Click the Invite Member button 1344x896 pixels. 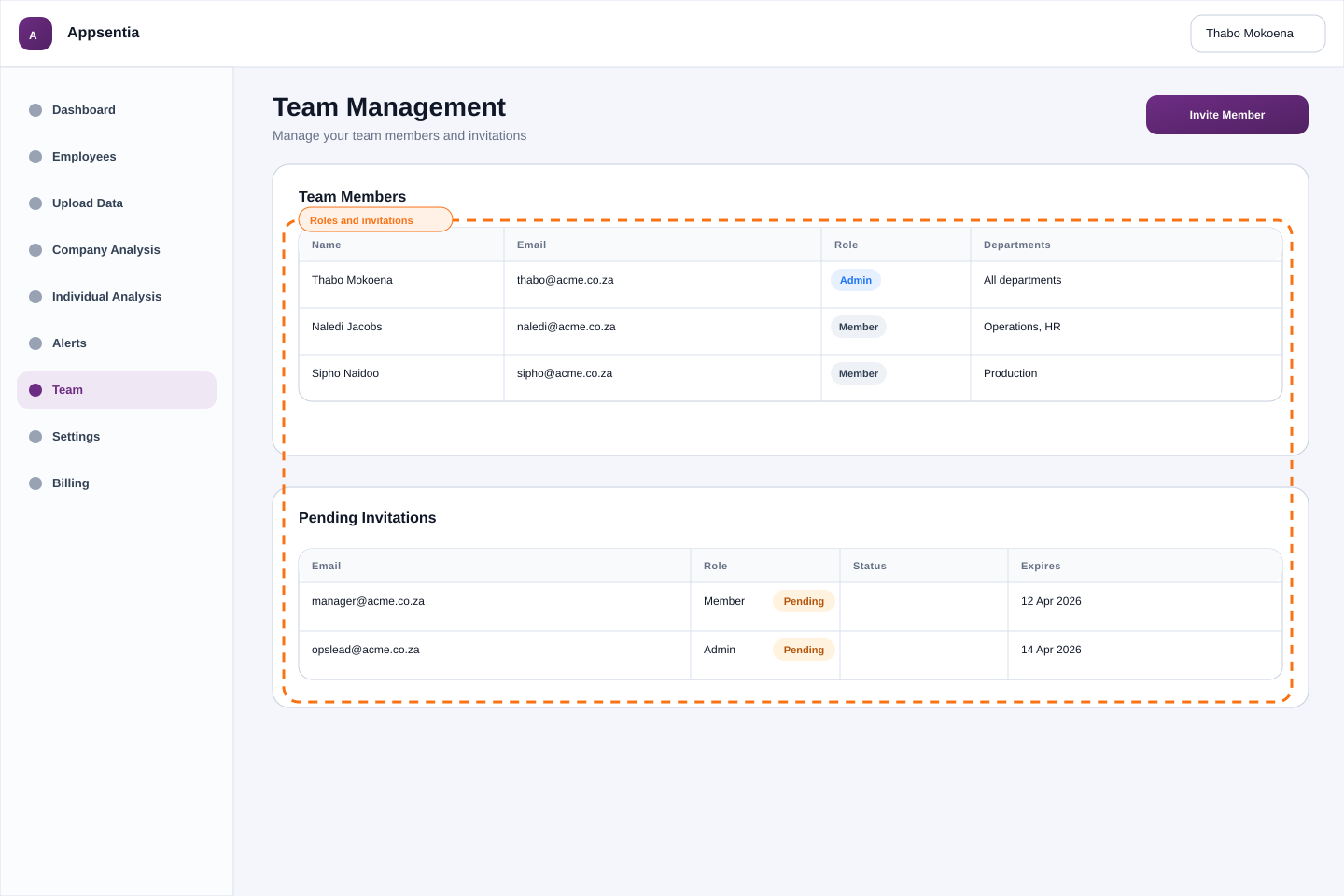point(1226,115)
